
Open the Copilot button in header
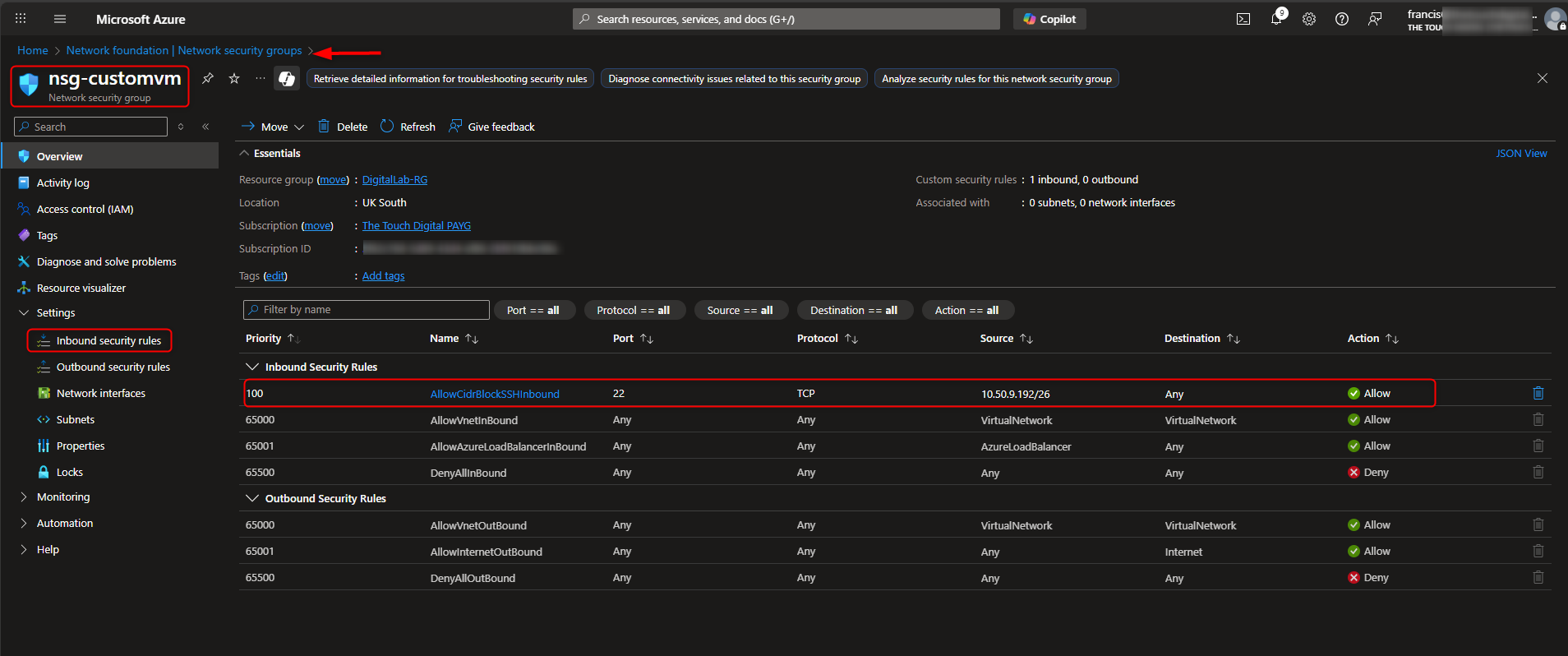tap(1049, 19)
